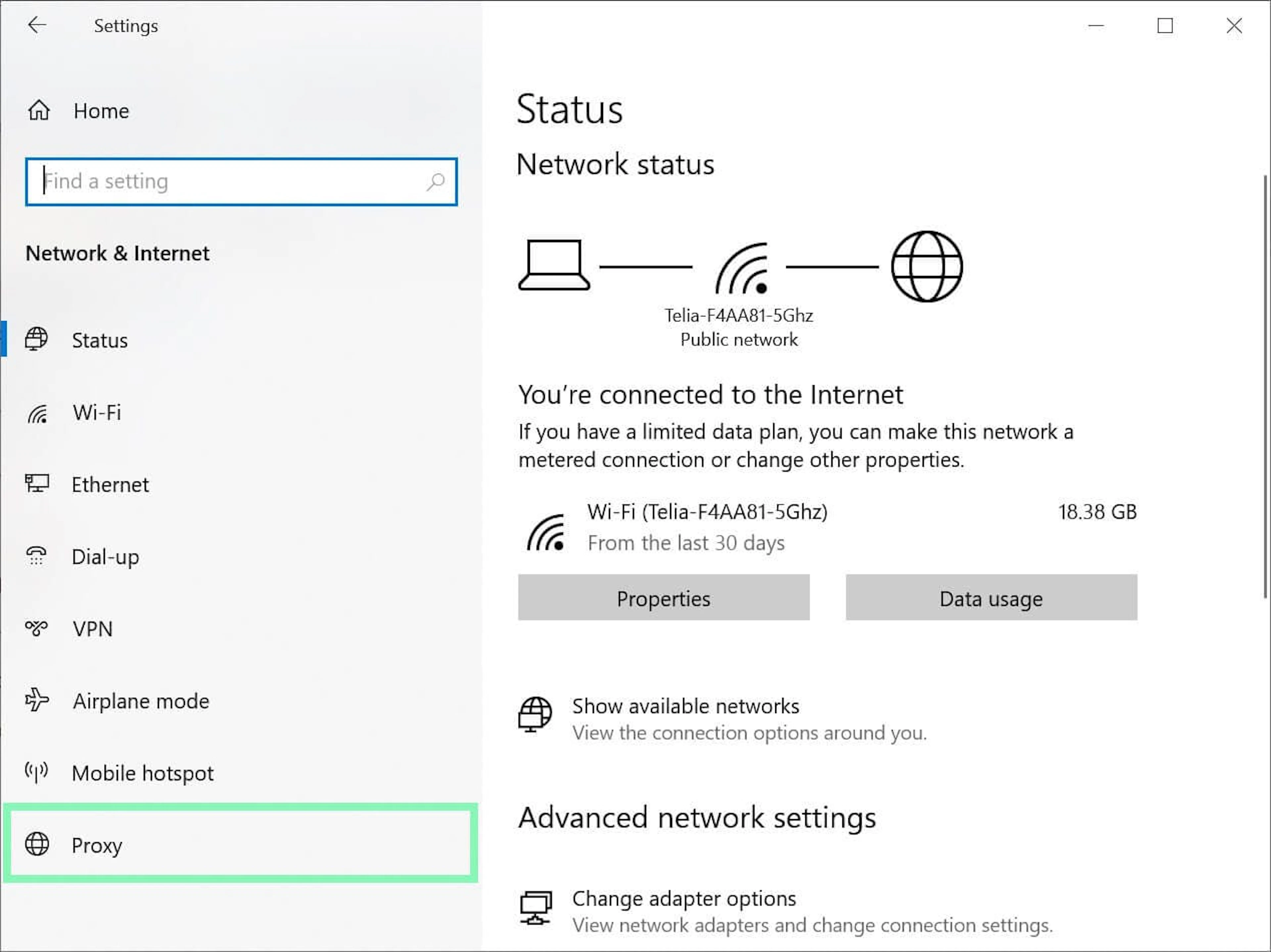Close the Settings window

click(x=1234, y=25)
